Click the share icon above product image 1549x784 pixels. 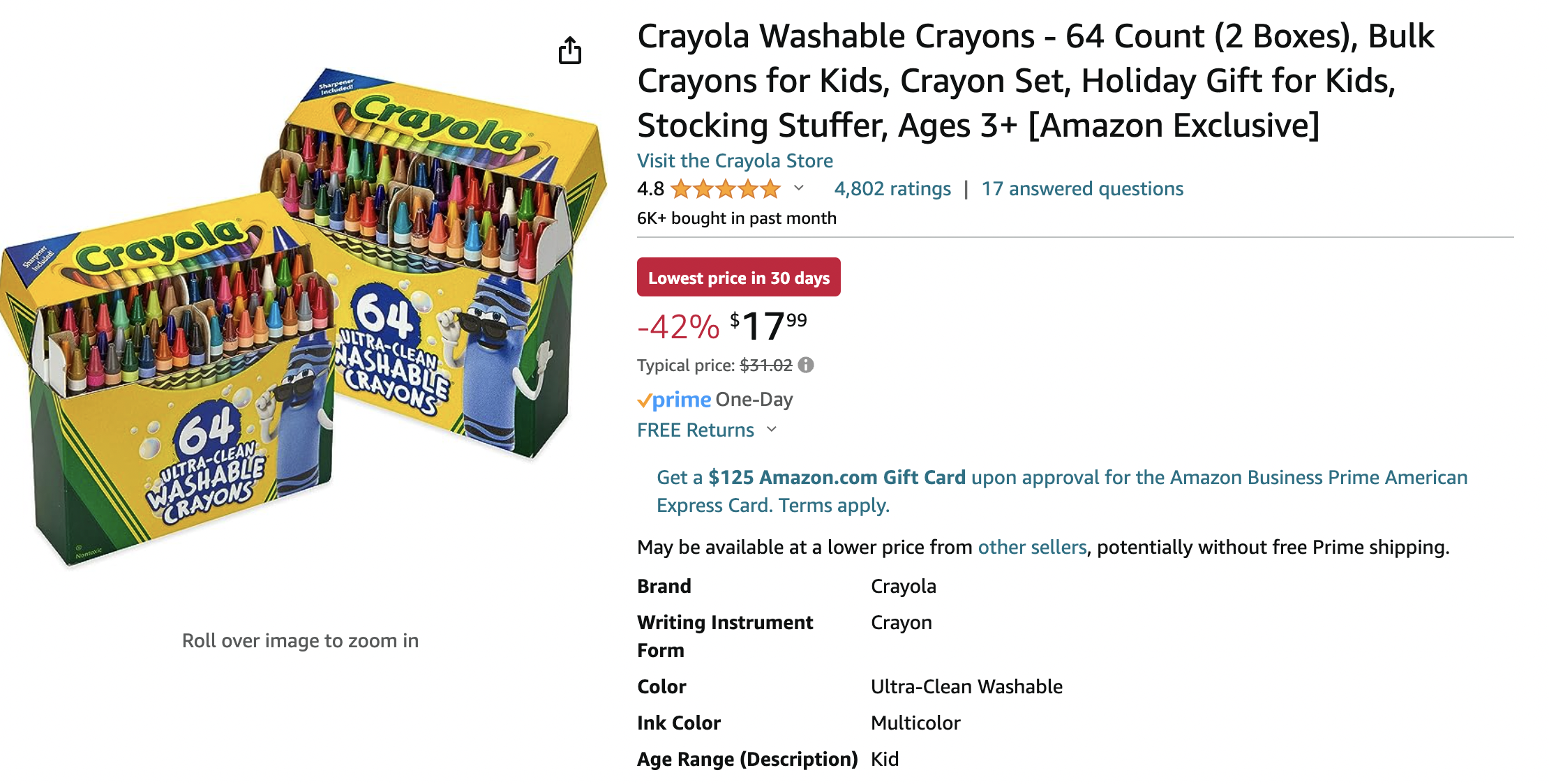[570, 50]
